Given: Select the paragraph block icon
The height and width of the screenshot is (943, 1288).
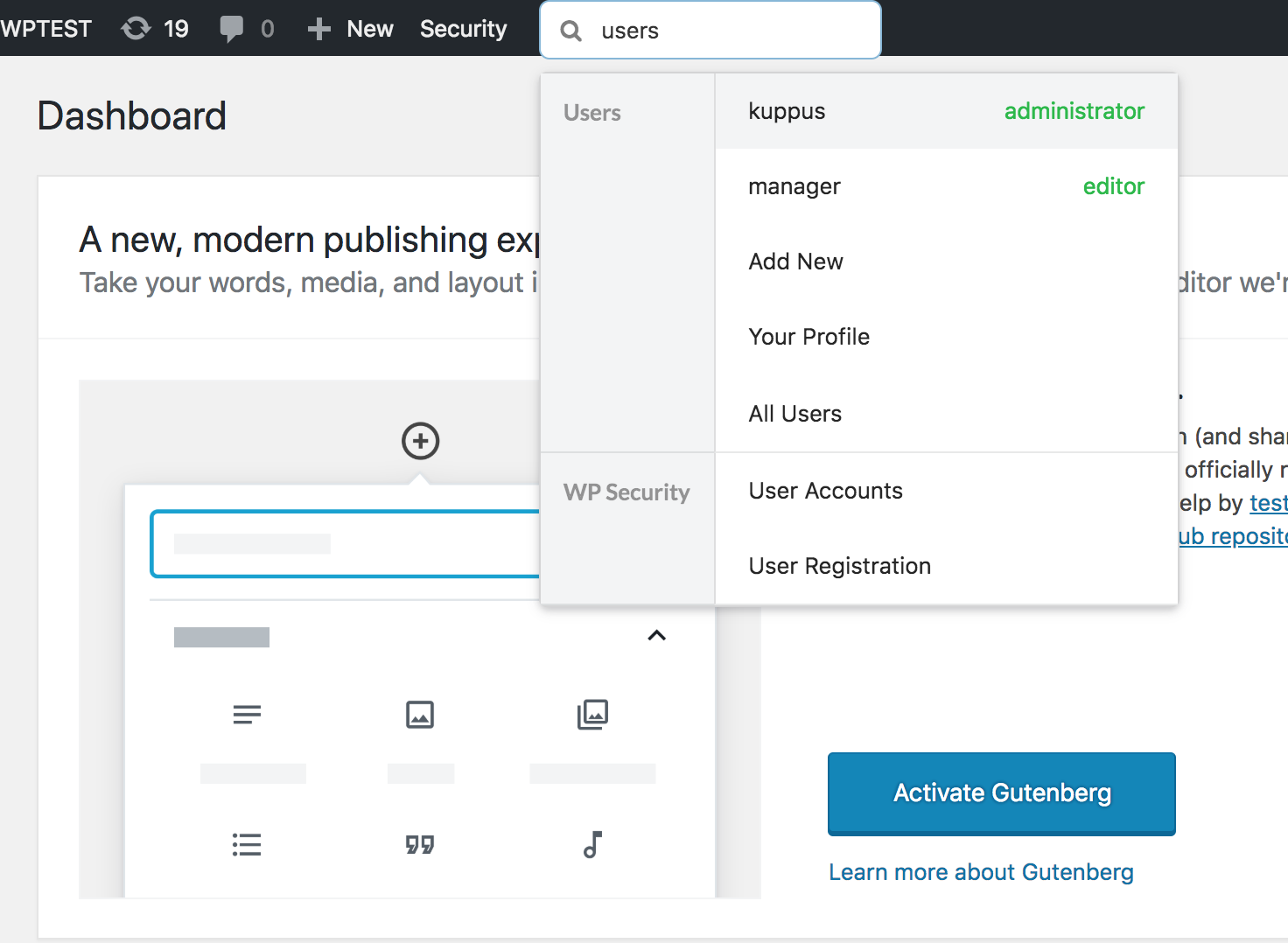Looking at the screenshot, I should coord(247,715).
